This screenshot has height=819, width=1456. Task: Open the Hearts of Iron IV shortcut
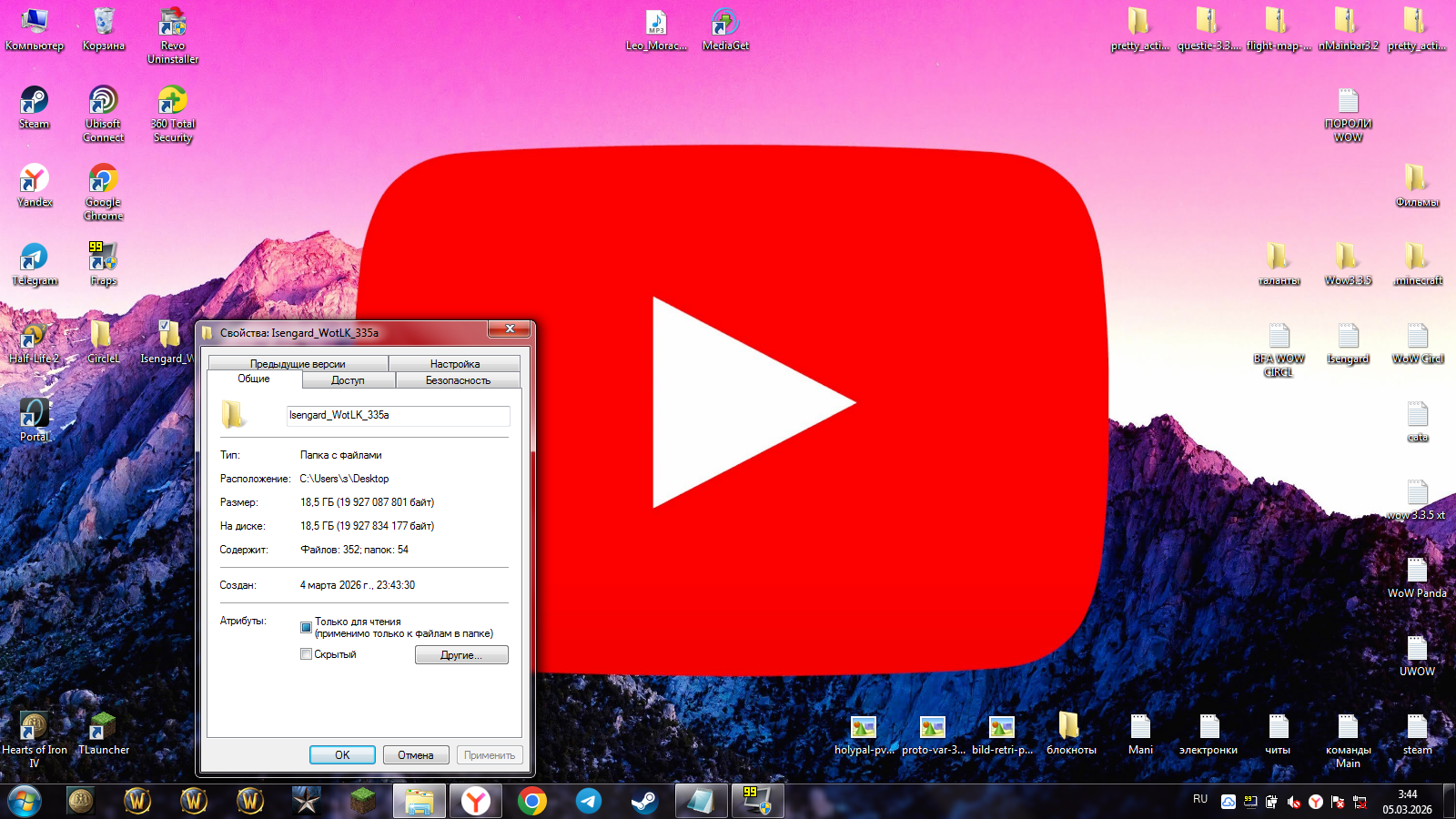pyautogui.click(x=34, y=728)
